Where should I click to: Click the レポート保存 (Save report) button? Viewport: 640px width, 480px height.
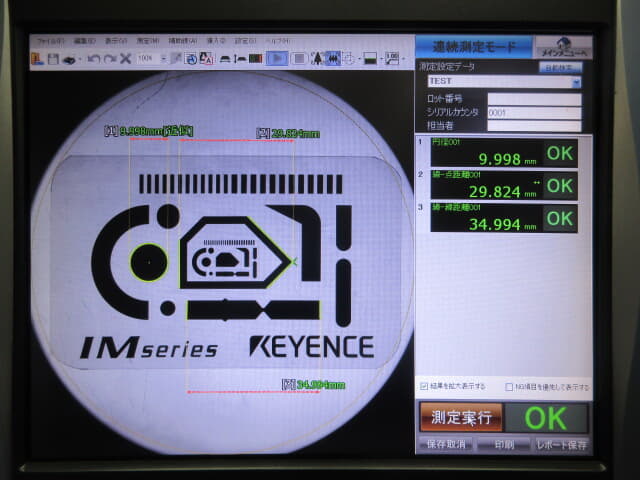coord(561,445)
